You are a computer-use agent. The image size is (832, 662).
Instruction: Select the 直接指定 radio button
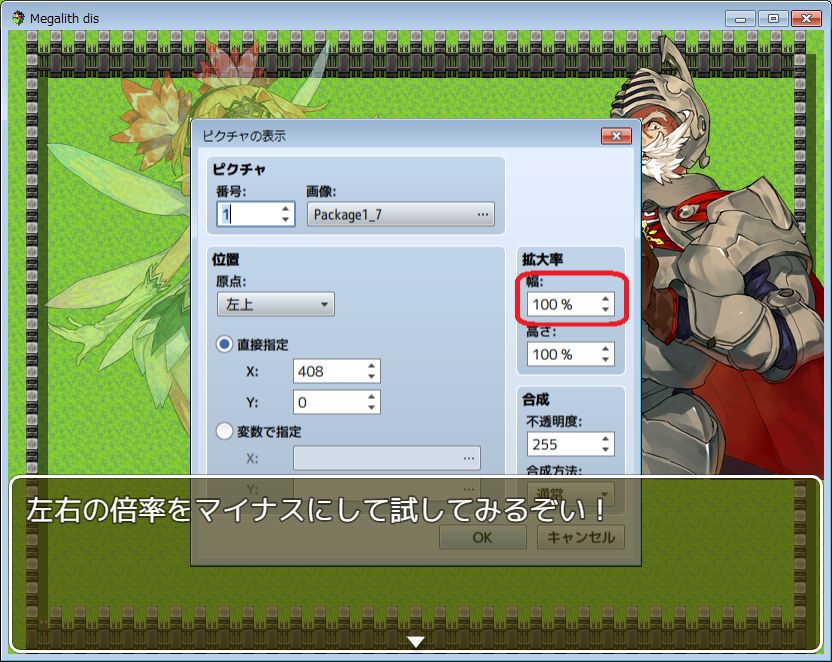point(224,344)
